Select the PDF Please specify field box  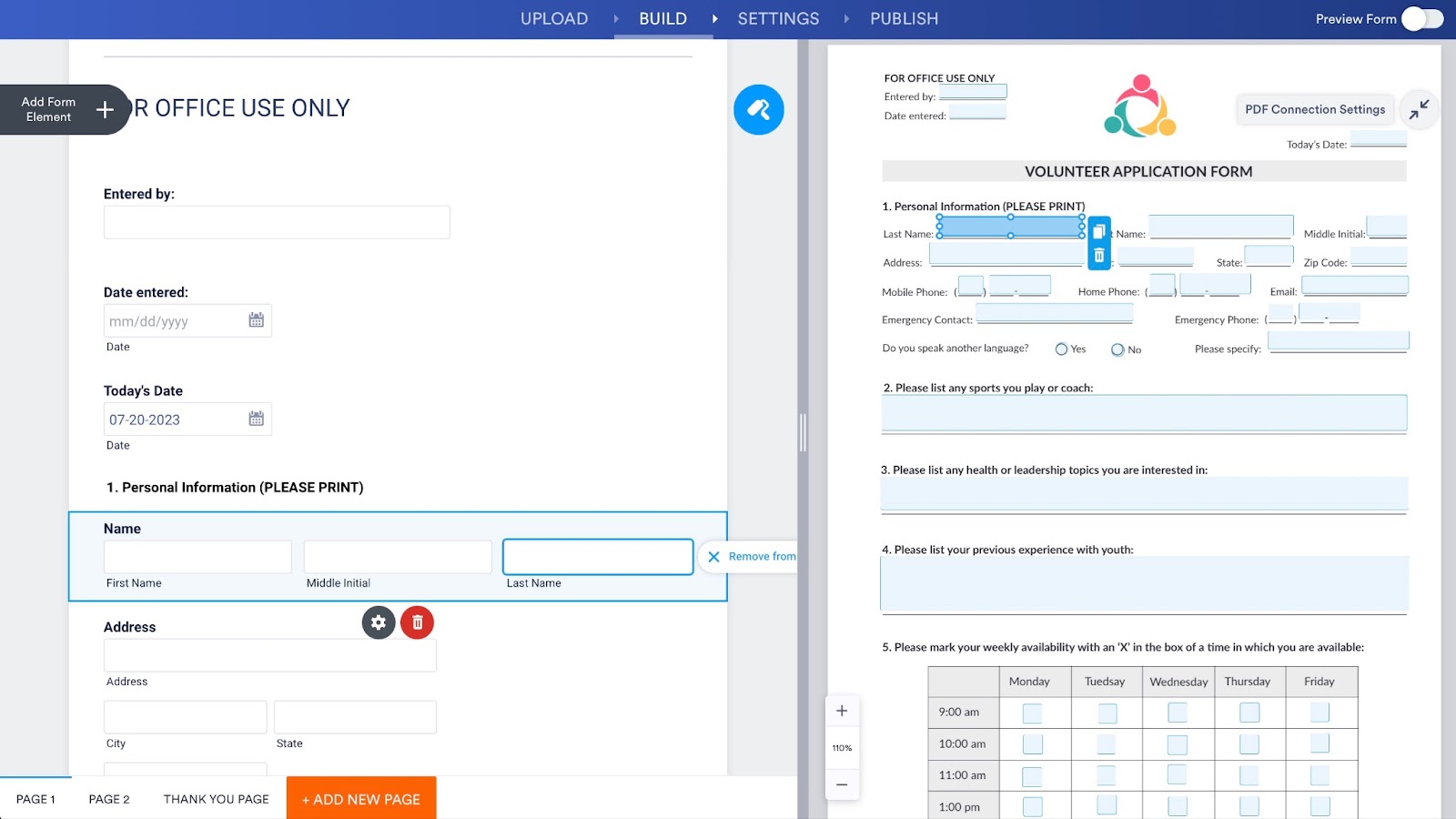point(1339,341)
